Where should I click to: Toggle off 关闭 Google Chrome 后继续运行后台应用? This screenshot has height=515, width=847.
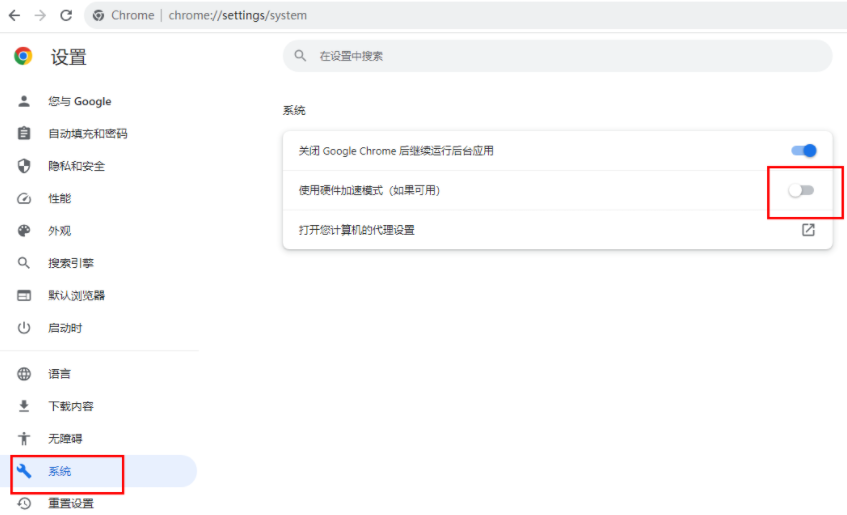[x=804, y=151]
